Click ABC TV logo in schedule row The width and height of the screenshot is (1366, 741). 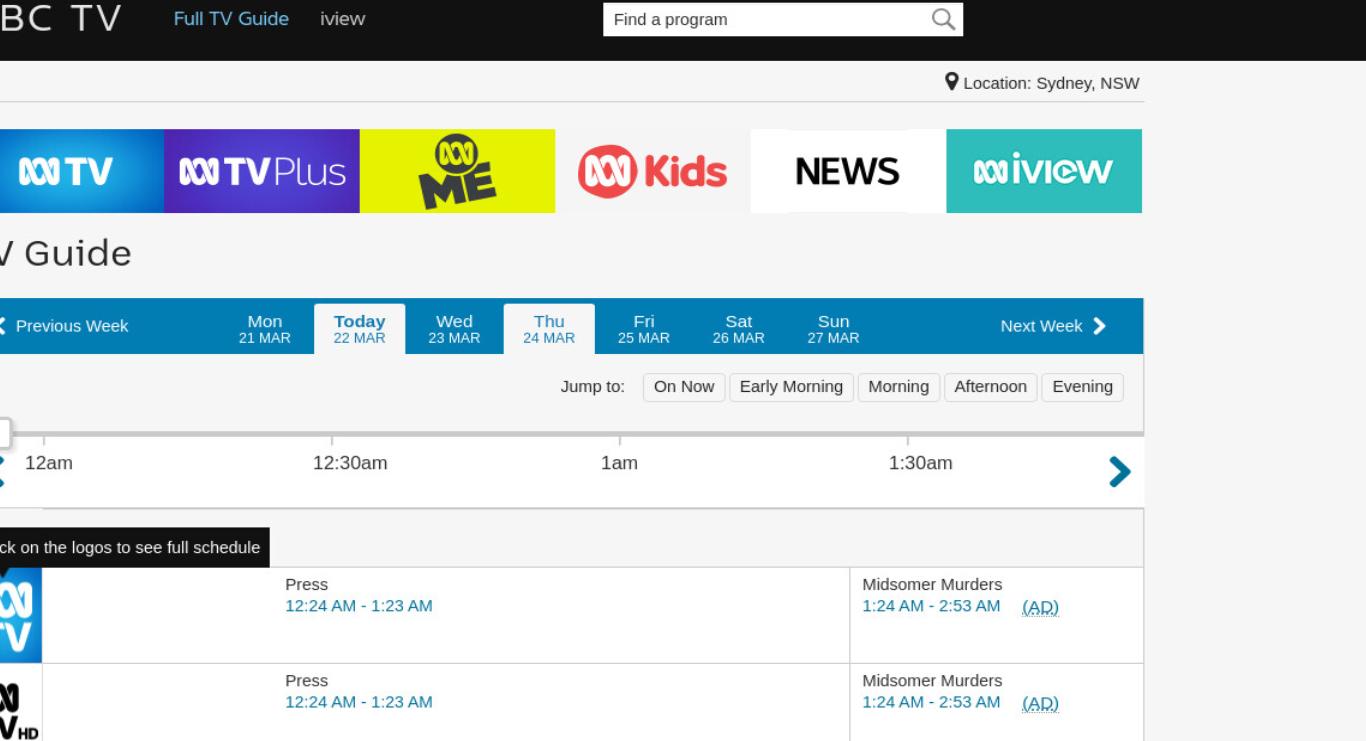(20, 615)
